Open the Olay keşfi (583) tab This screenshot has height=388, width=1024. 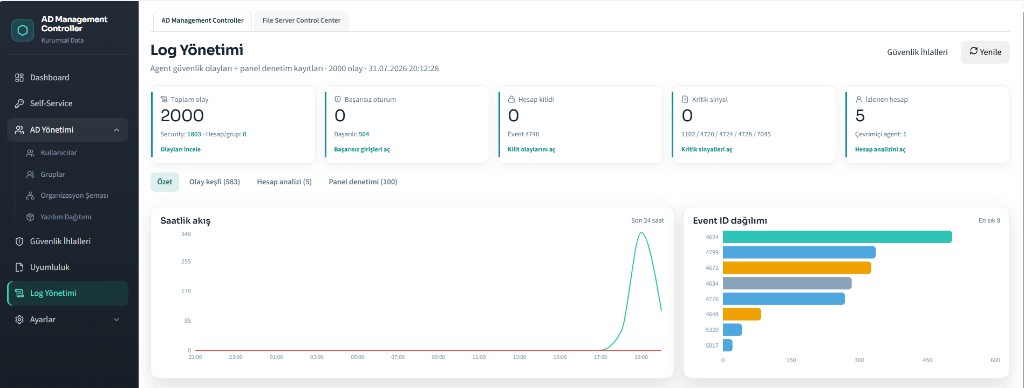[x=214, y=182]
